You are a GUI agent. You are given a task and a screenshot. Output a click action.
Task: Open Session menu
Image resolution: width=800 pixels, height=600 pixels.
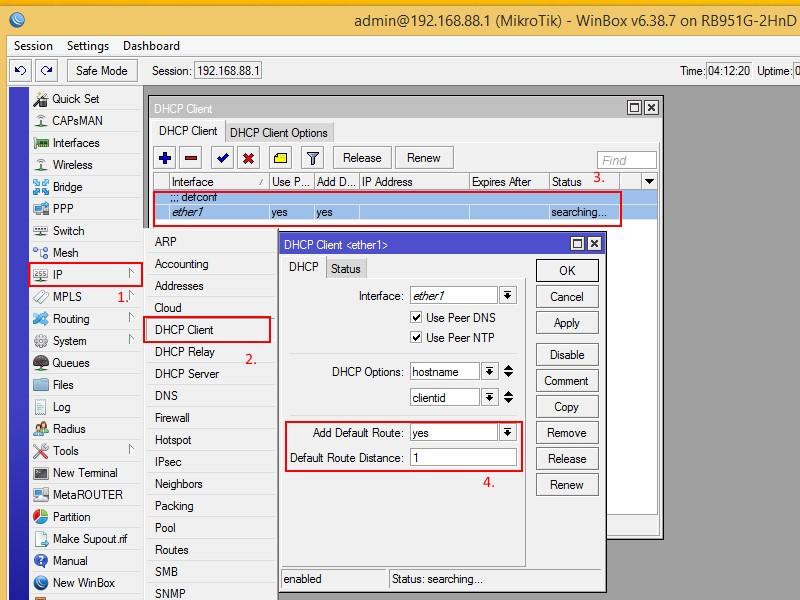click(33, 46)
